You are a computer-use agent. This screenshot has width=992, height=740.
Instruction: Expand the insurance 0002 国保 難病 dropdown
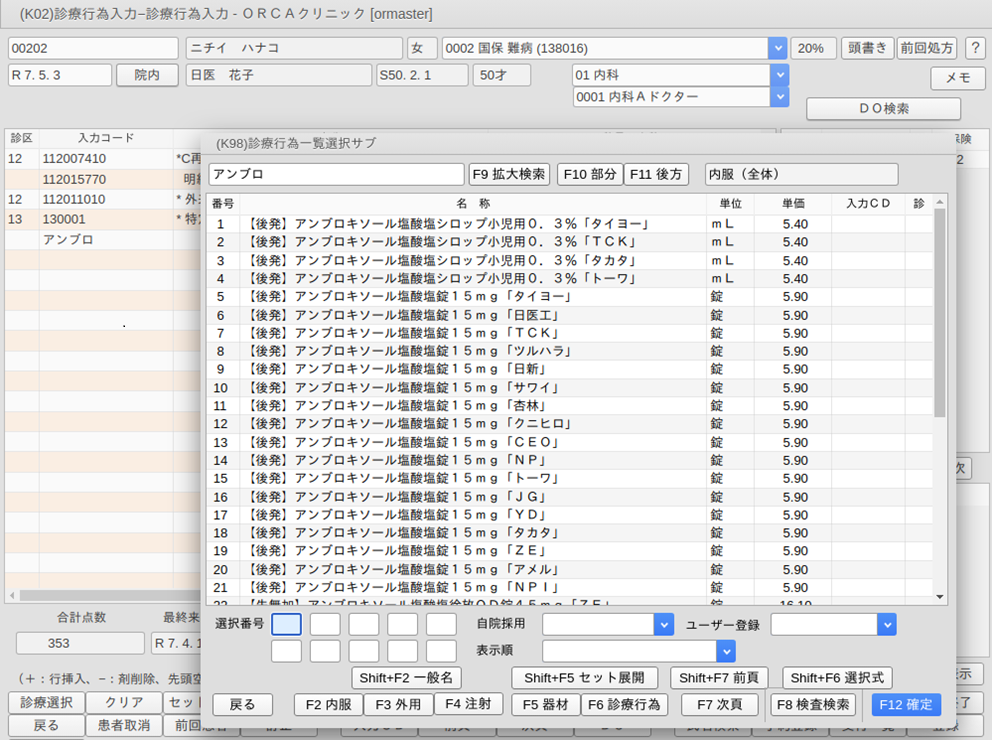[777, 48]
